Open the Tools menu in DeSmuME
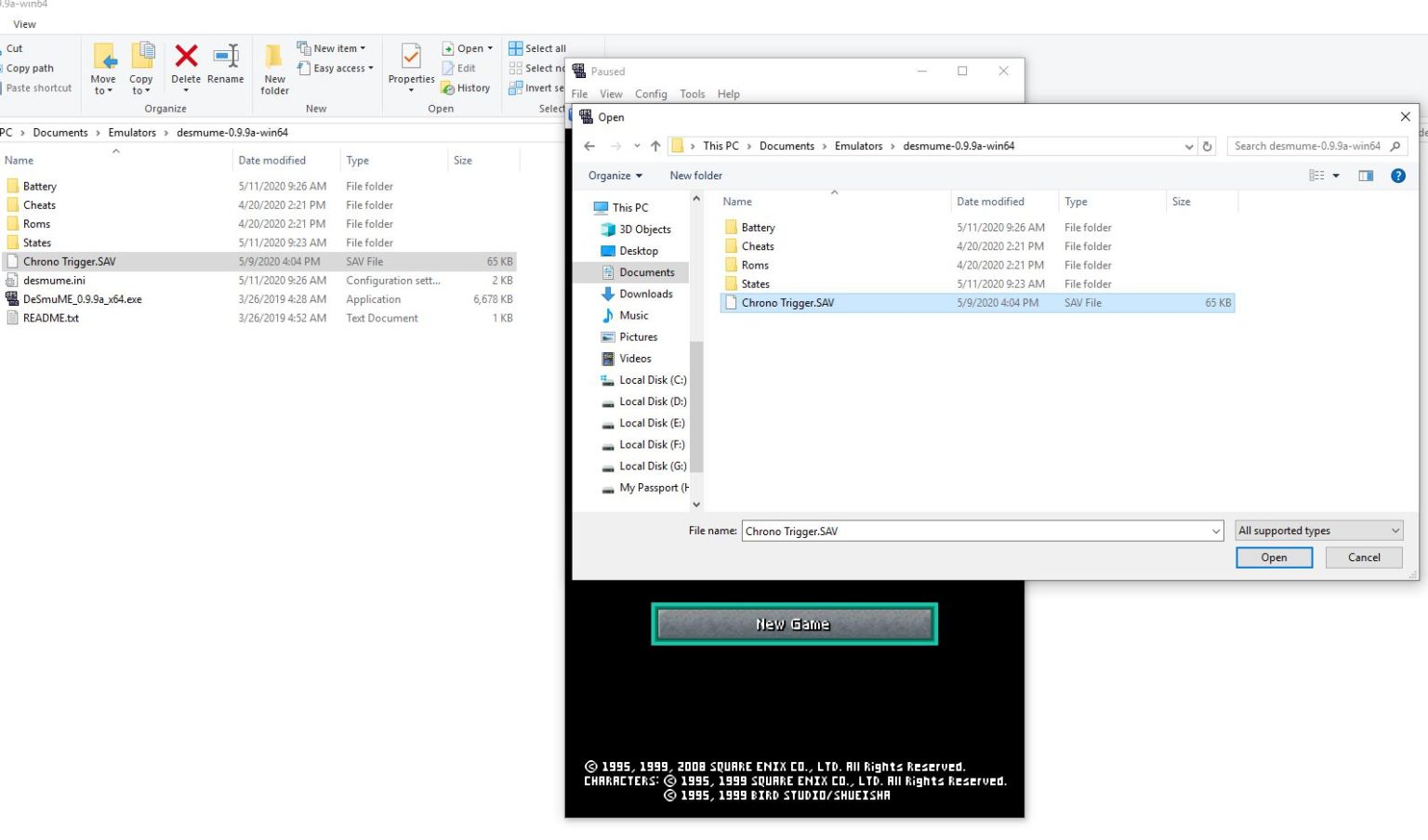Viewport: 1428px width, 840px height. click(692, 94)
